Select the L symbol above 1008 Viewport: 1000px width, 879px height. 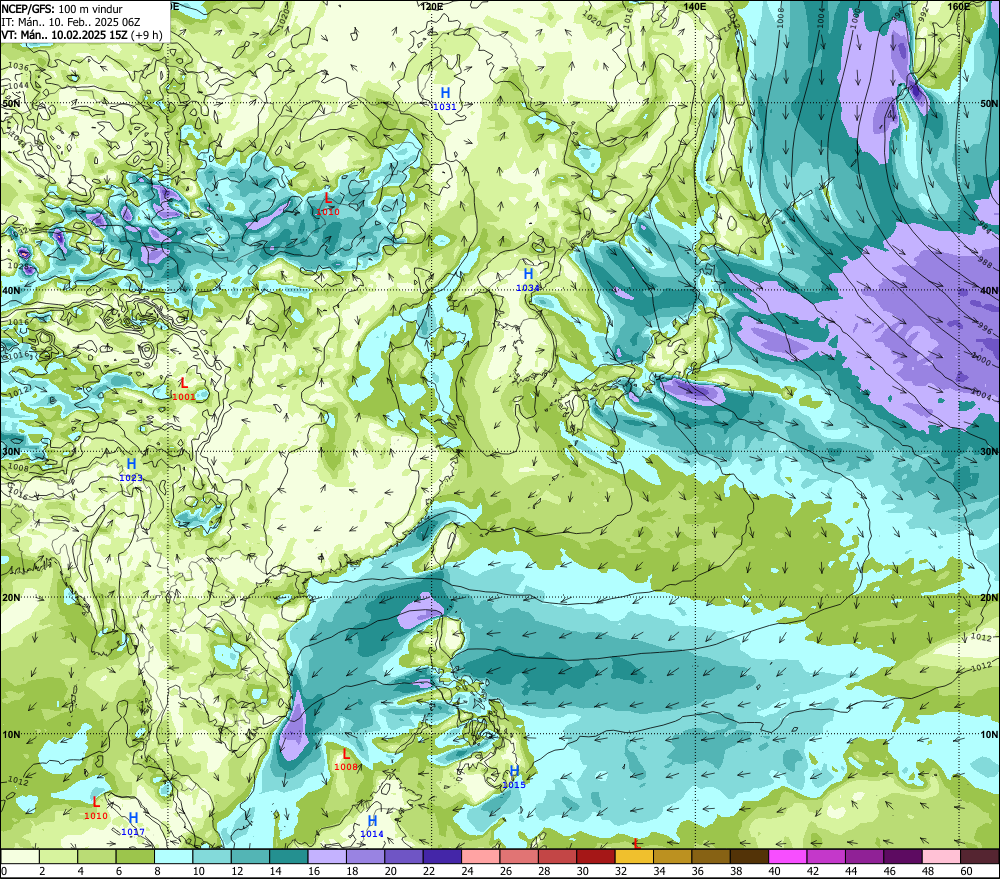[x=346, y=754]
